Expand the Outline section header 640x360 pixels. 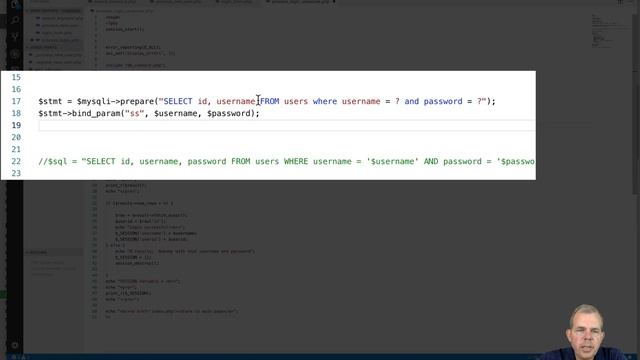pyautogui.click(x=54, y=252)
